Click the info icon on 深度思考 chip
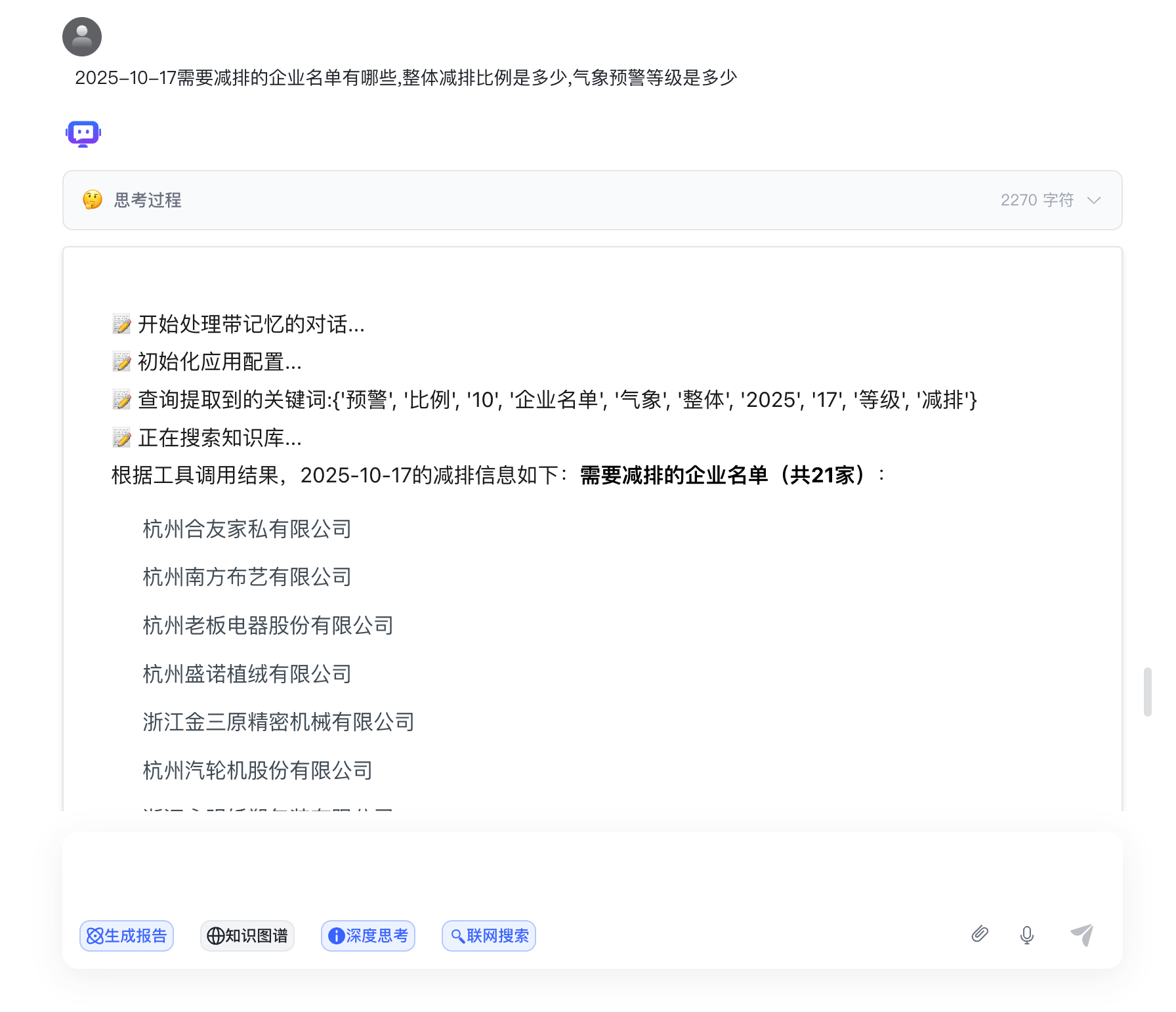 click(x=335, y=936)
